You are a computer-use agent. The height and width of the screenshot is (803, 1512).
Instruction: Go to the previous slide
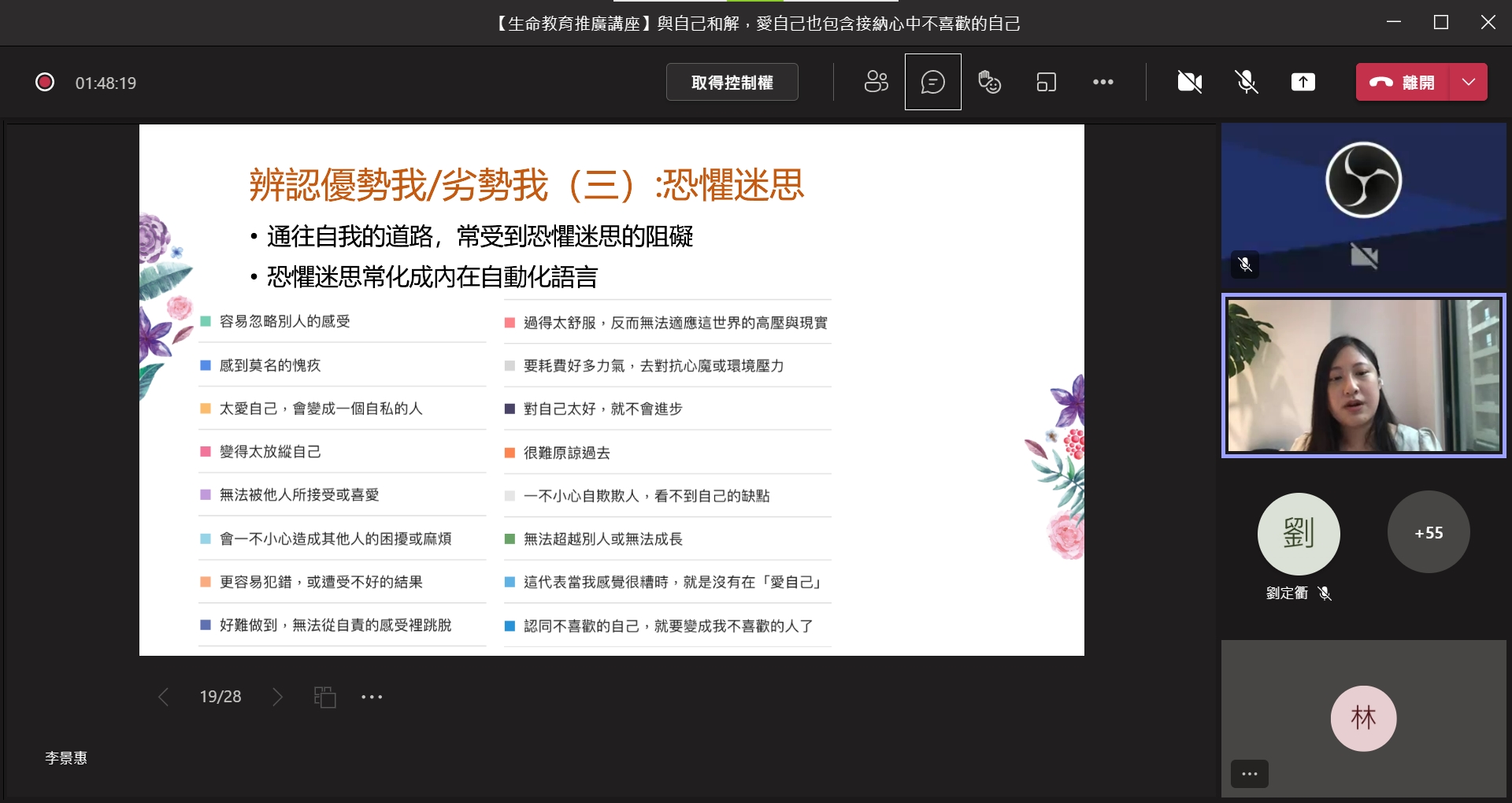(163, 697)
